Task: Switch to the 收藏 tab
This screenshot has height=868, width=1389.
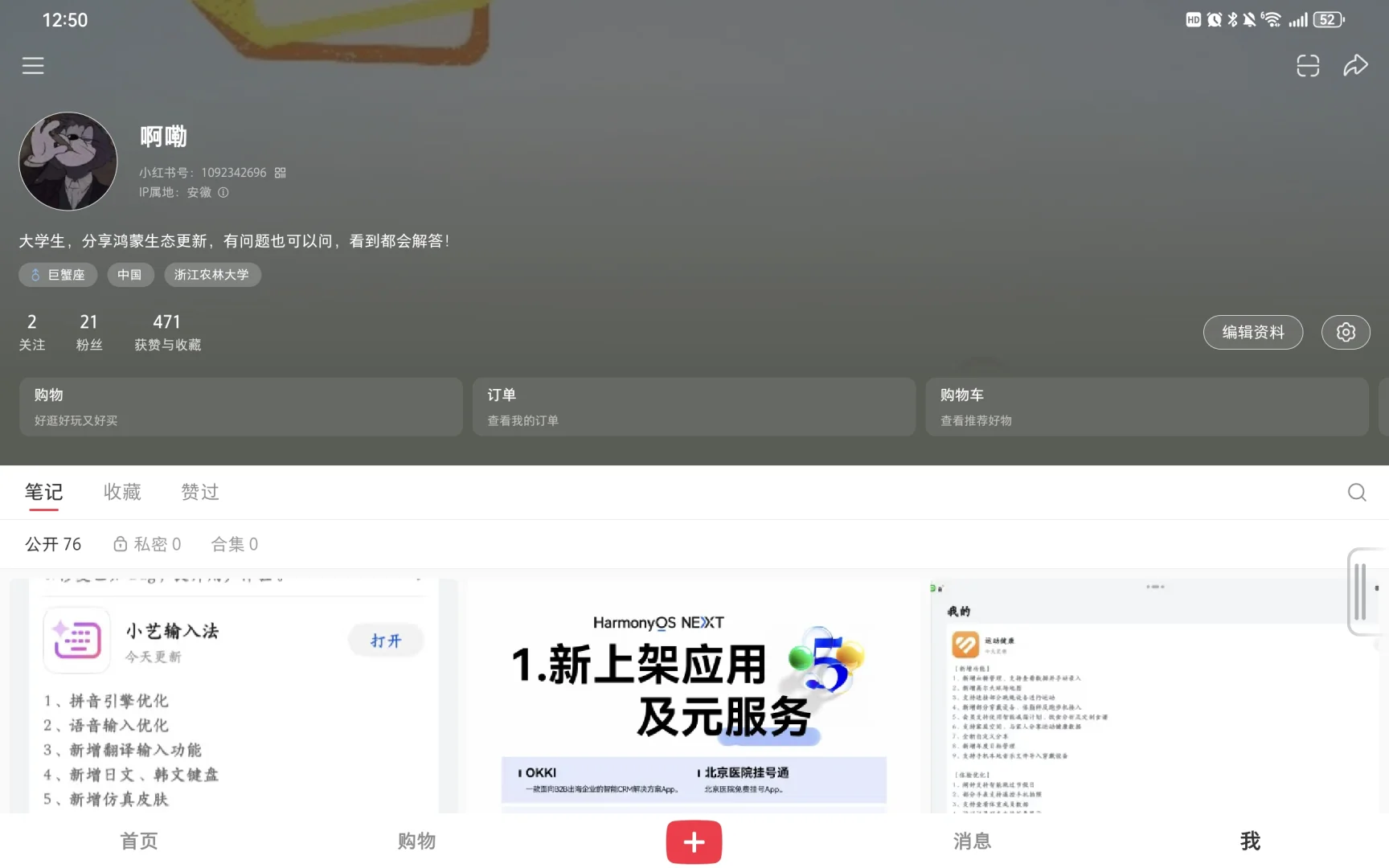Action: tap(121, 492)
